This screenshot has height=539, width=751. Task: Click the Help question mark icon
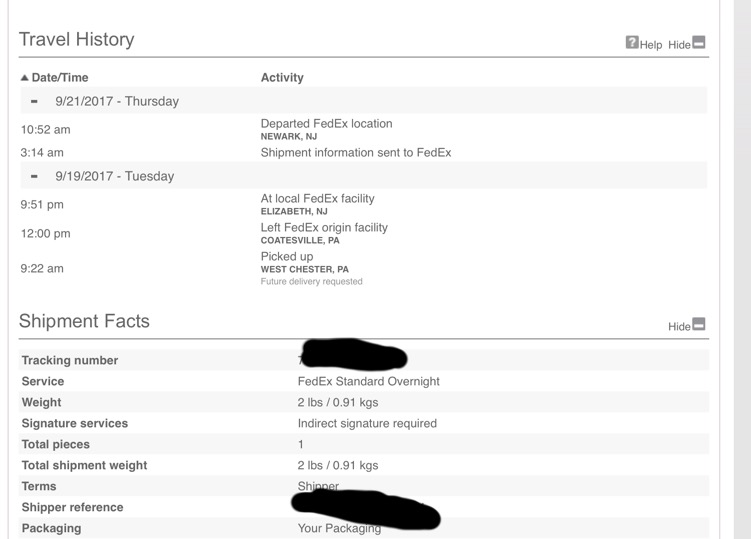(x=632, y=42)
